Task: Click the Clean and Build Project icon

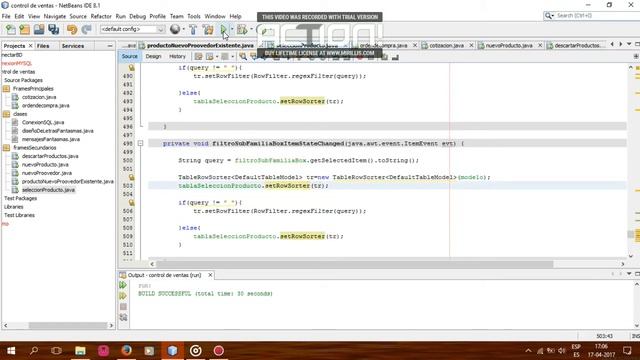Action: (x=208, y=29)
